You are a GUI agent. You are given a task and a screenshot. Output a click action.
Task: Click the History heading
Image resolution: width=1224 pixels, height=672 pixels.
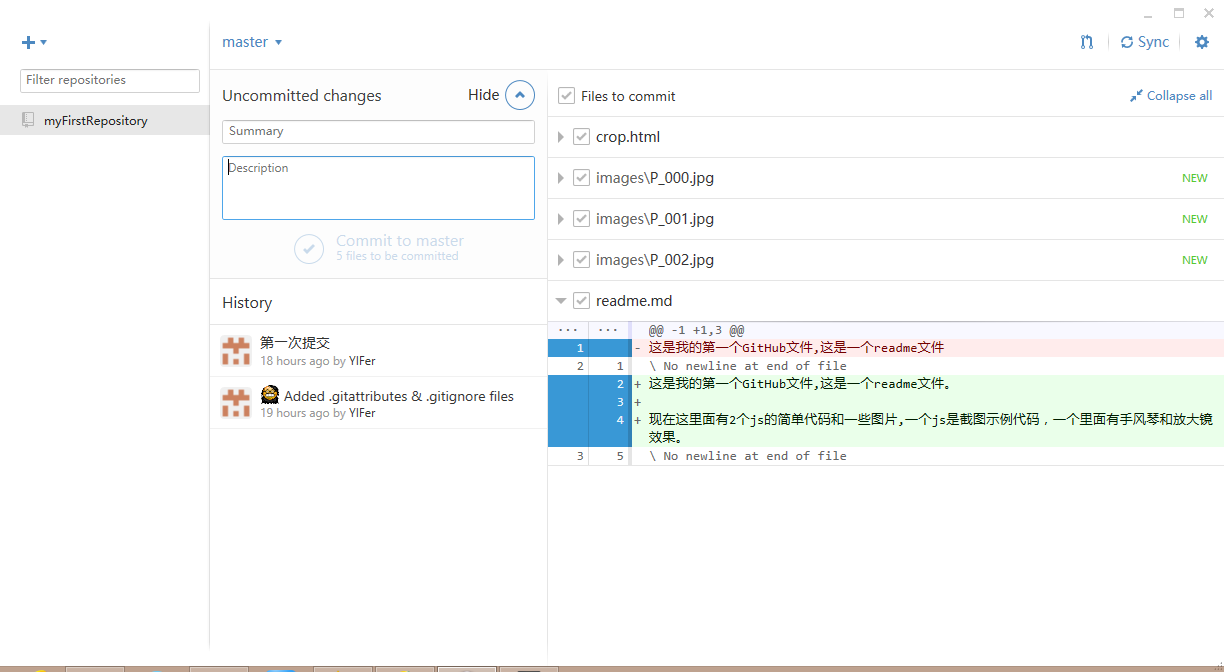(x=247, y=303)
